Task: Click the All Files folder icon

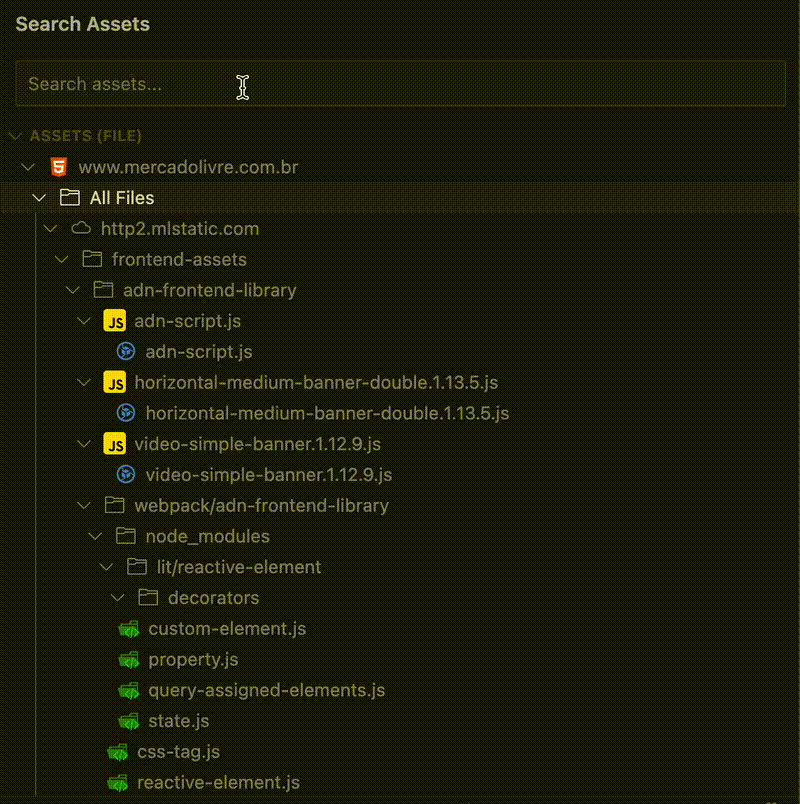Action: [x=70, y=197]
